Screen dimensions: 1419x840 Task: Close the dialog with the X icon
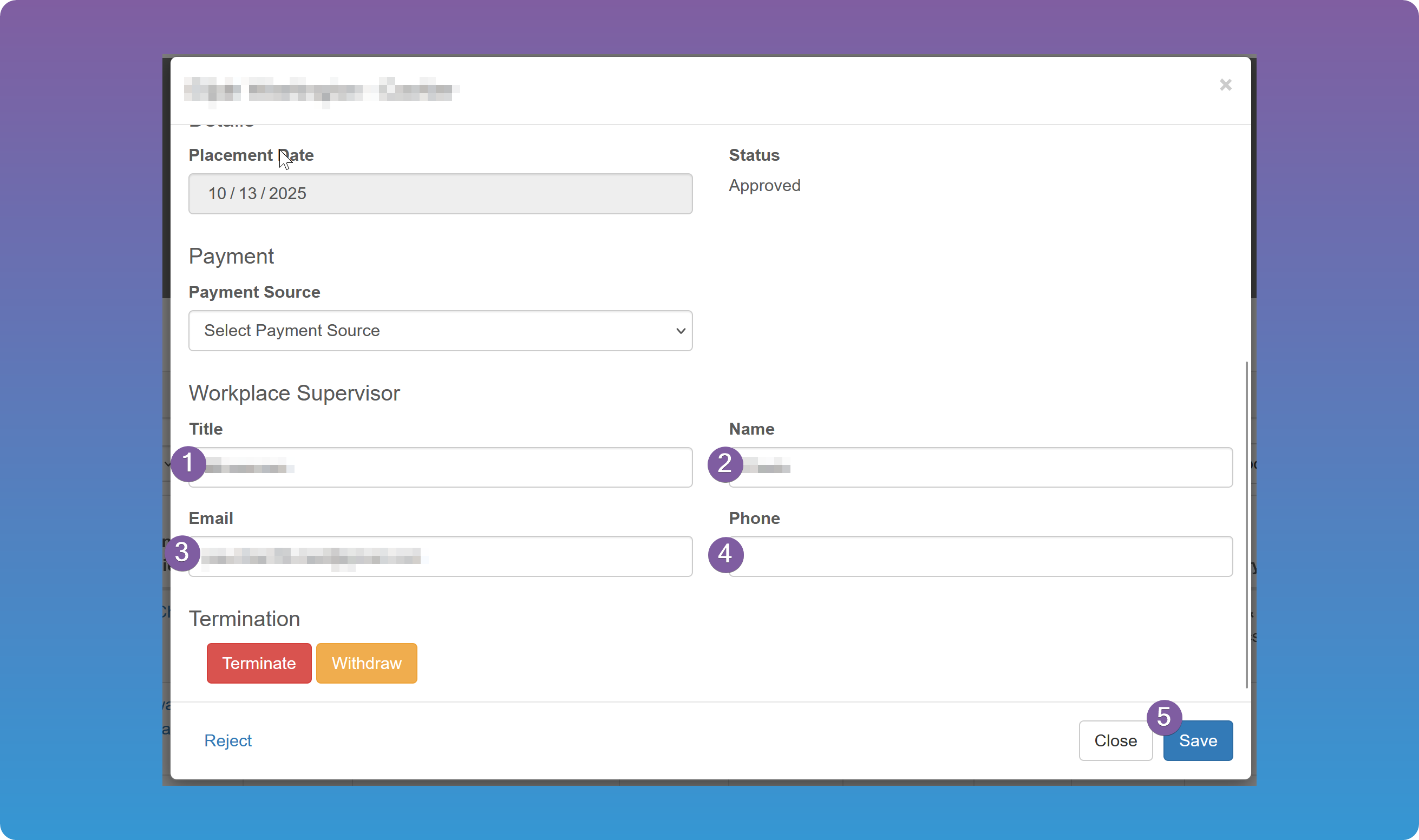[x=1225, y=85]
